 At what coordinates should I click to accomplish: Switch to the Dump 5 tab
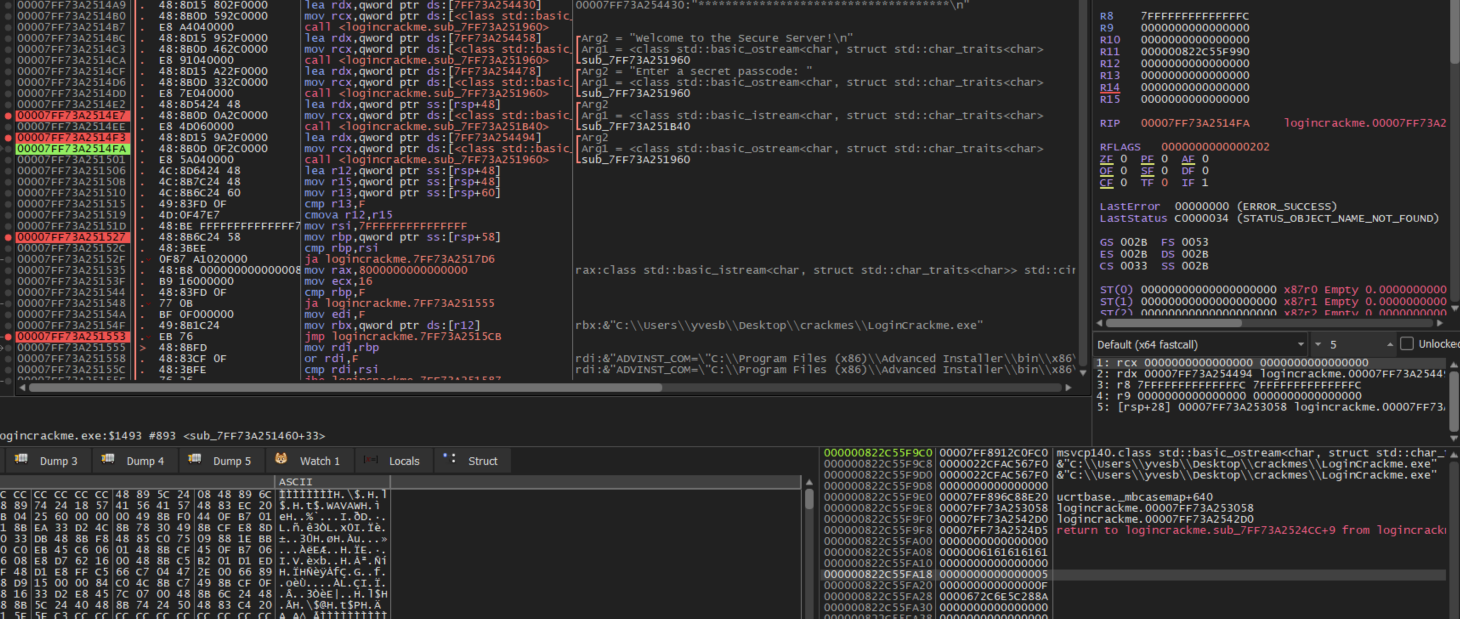(x=222, y=461)
